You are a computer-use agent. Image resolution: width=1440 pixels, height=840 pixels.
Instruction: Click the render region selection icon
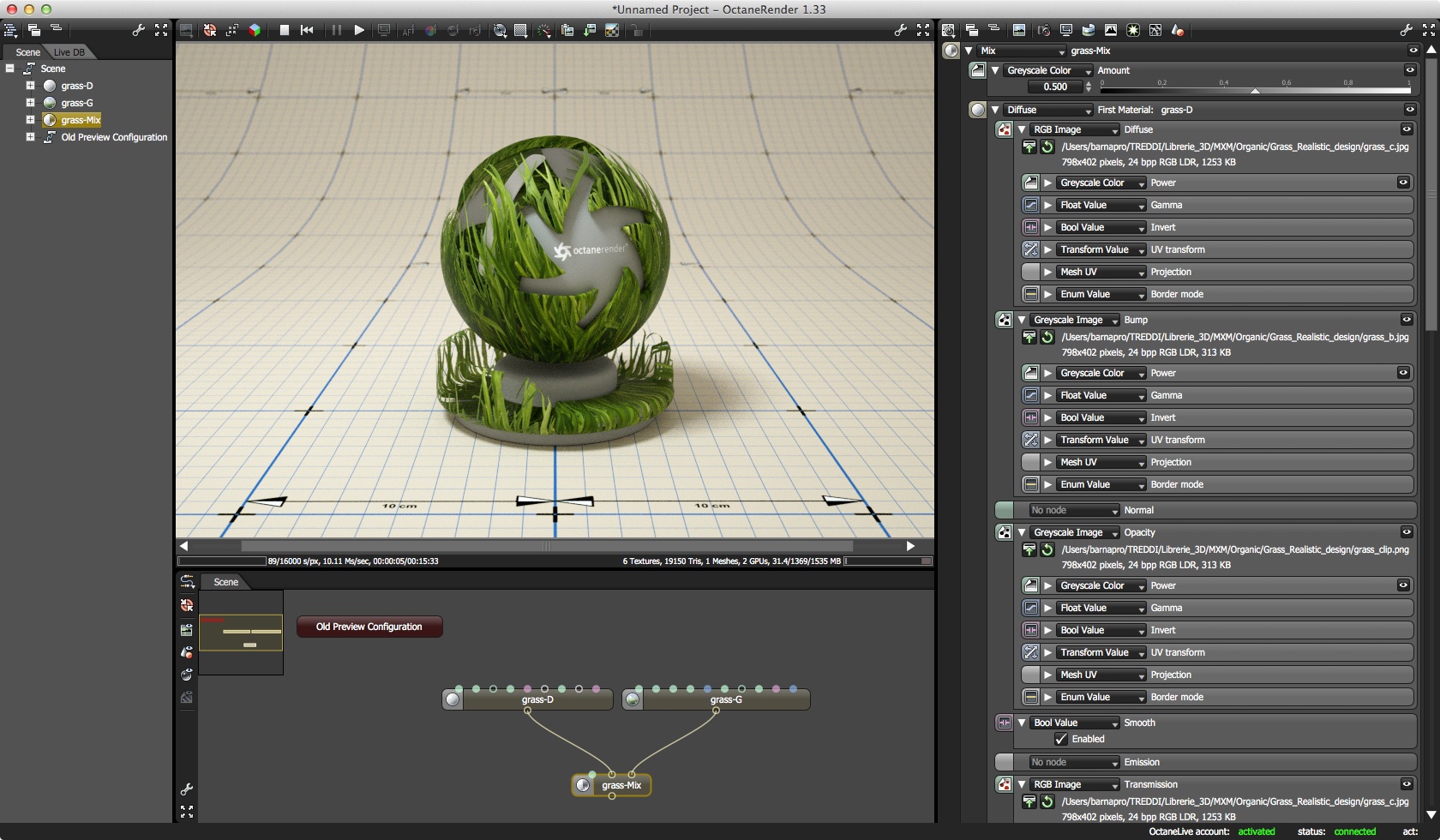520,30
